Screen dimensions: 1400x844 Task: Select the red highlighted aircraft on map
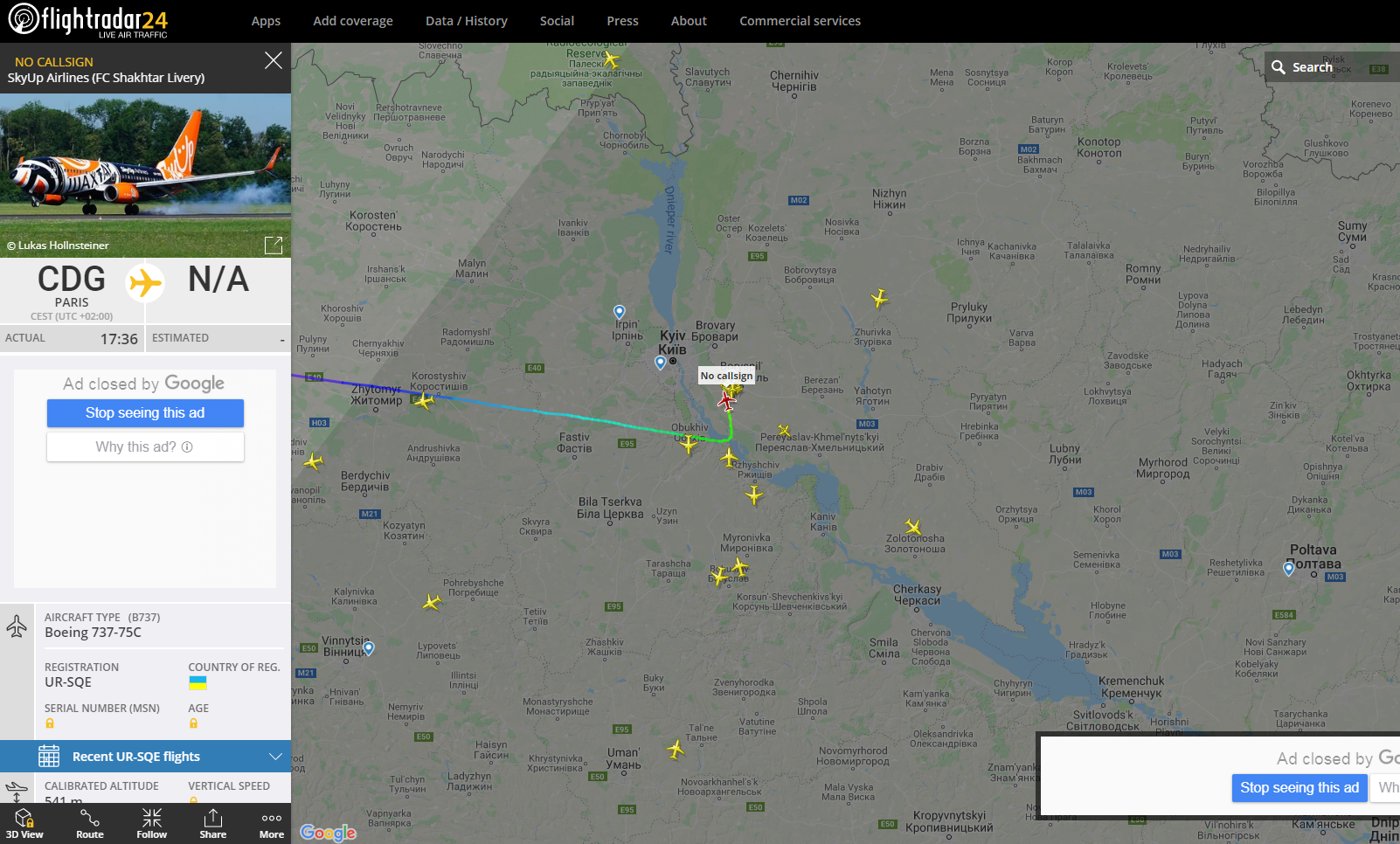(x=726, y=401)
